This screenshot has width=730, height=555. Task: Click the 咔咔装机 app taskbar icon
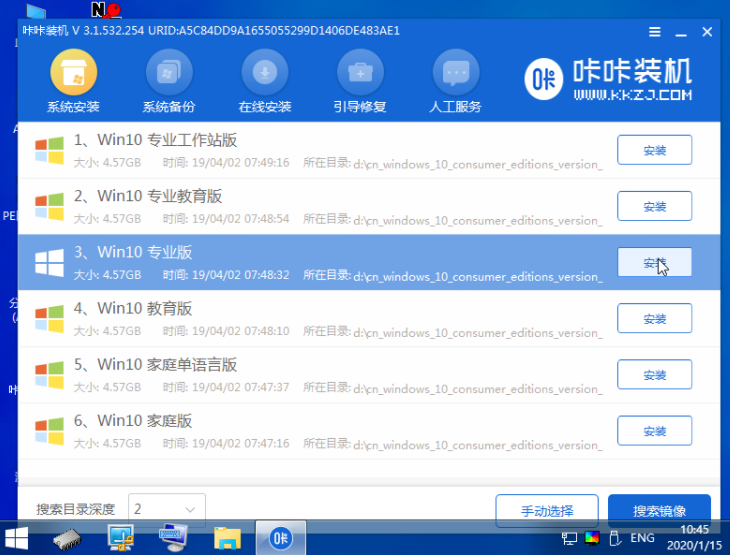[281, 539]
